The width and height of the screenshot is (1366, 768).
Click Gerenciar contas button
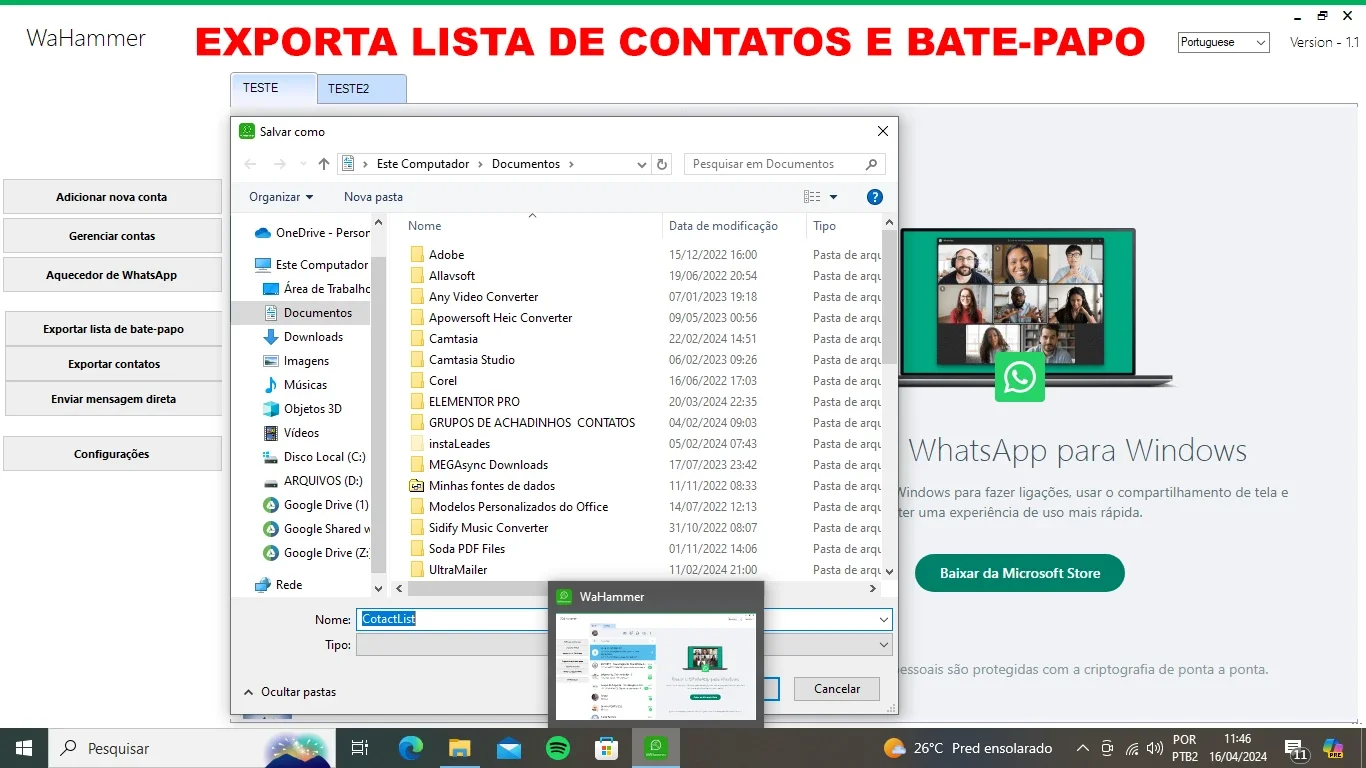click(x=112, y=236)
